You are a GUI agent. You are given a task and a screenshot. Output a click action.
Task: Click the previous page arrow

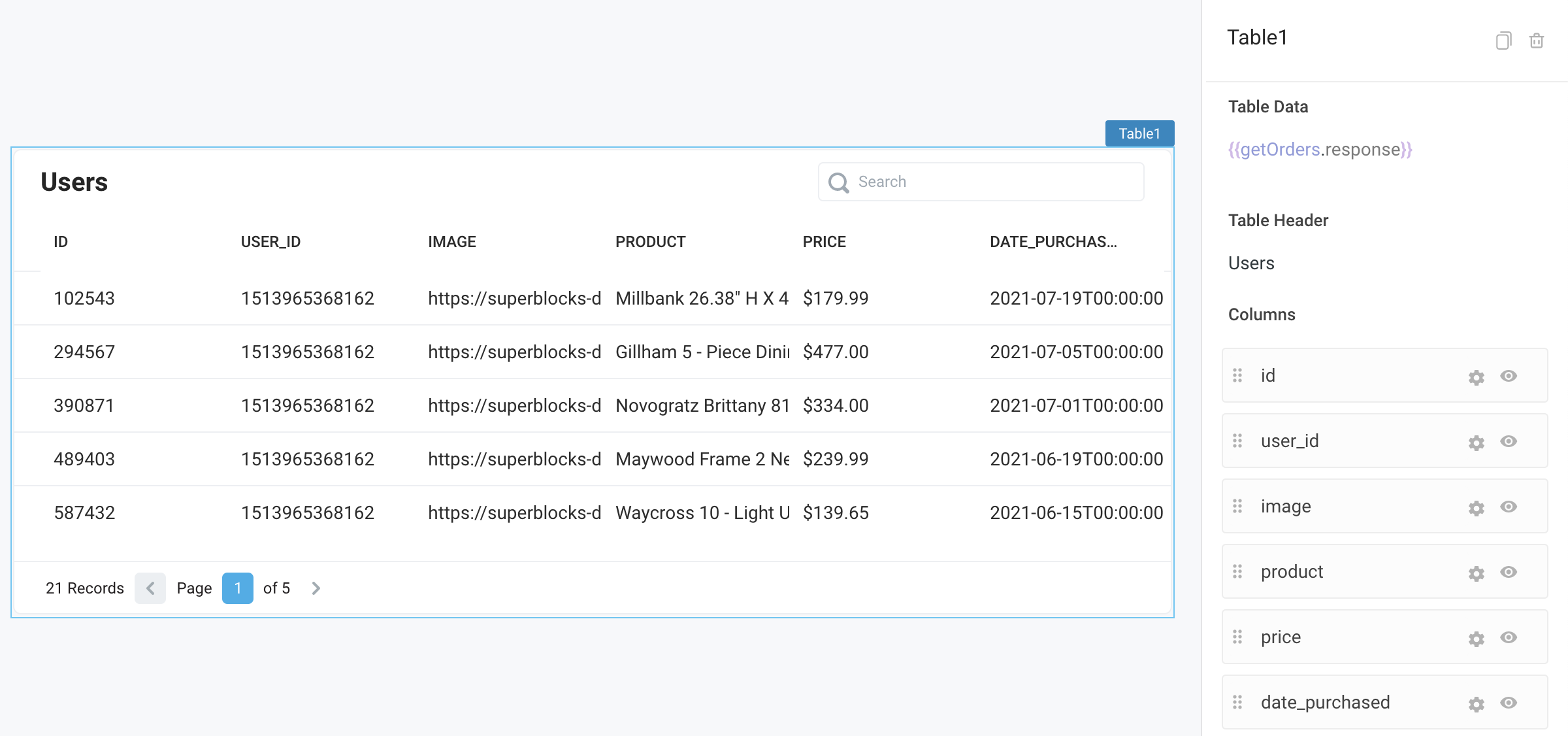tap(150, 588)
